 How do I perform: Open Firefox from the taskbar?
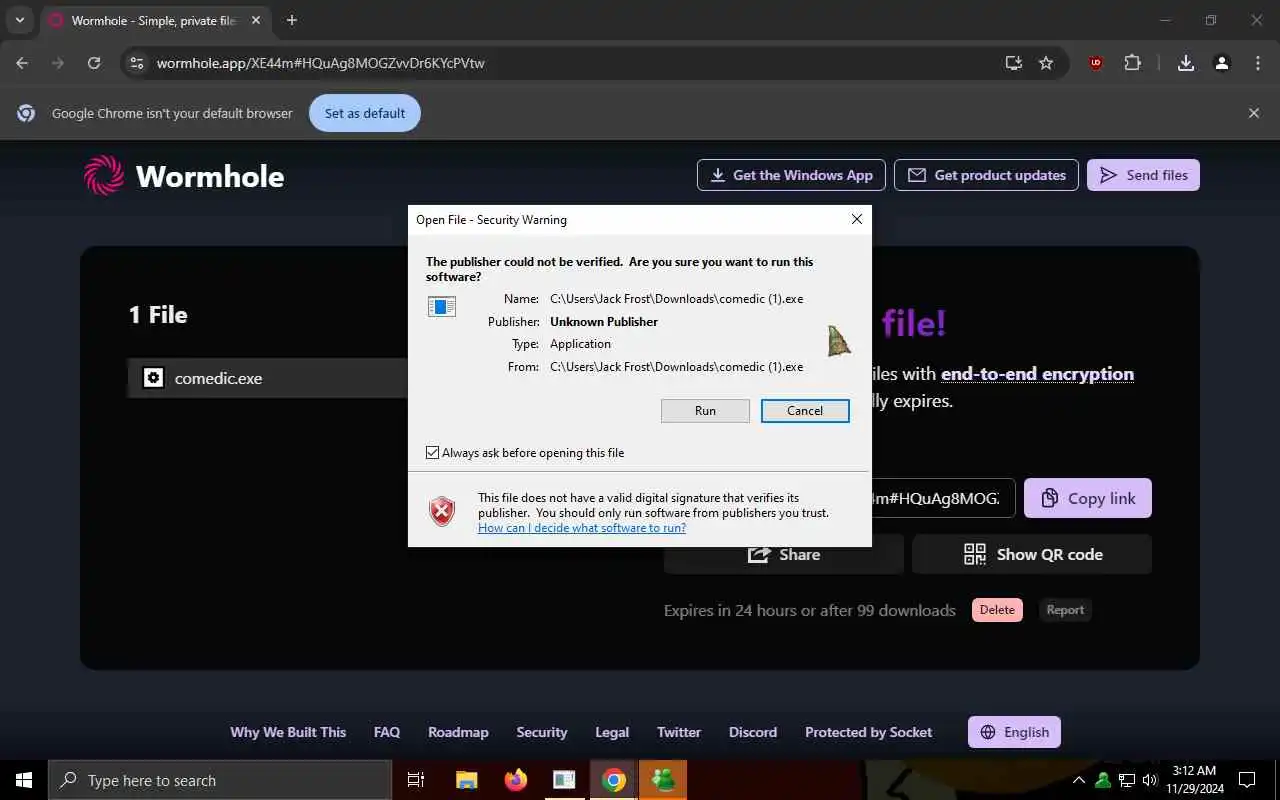tap(515, 780)
